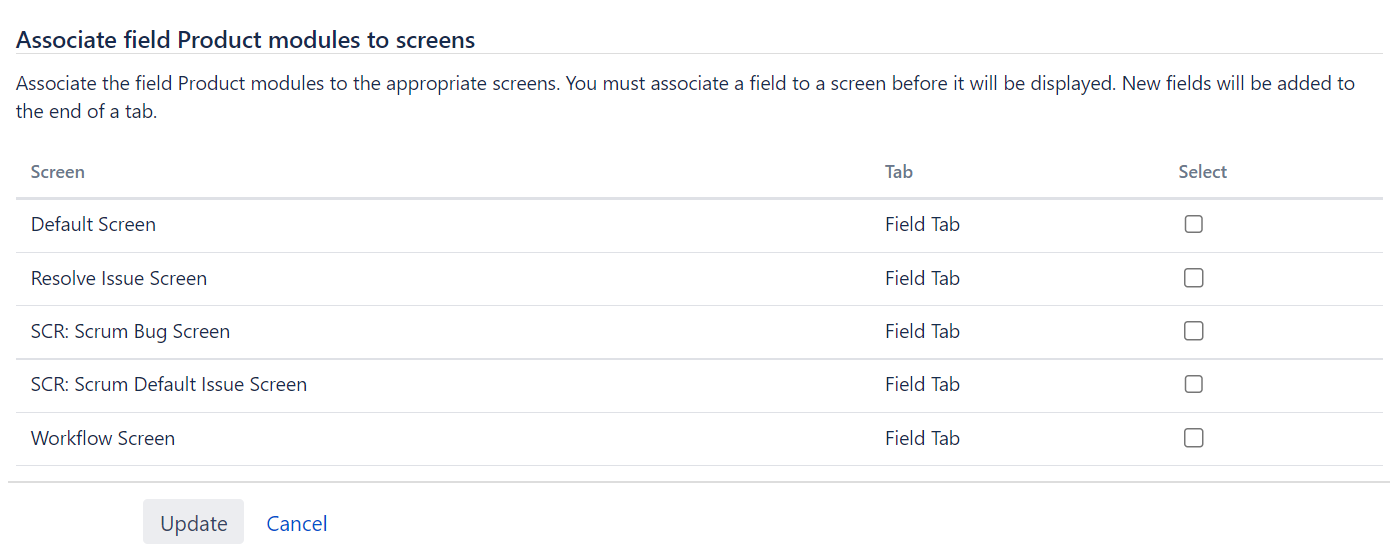Click the Tab column header
The width and height of the screenshot is (1396, 559).
pyautogui.click(x=899, y=172)
